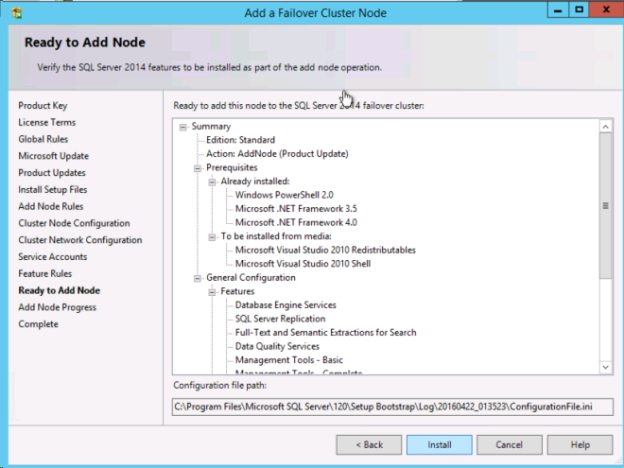The width and height of the screenshot is (624, 468).
Task: Click the scroll up arrow in summary list
Action: click(x=606, y=127)
